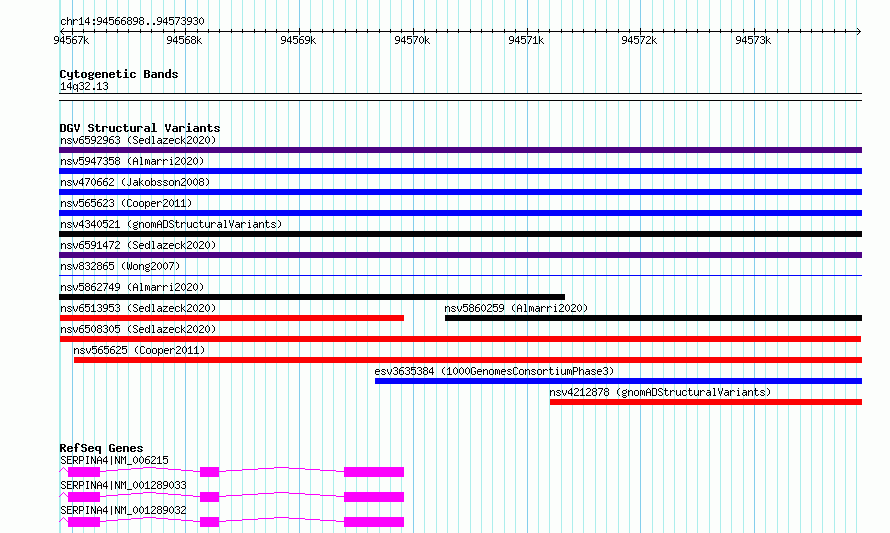This screenshot has height=533, width=890.
Task: Select the nsv4212878 gnomAD red bar
Action: (x=706, y=402)
